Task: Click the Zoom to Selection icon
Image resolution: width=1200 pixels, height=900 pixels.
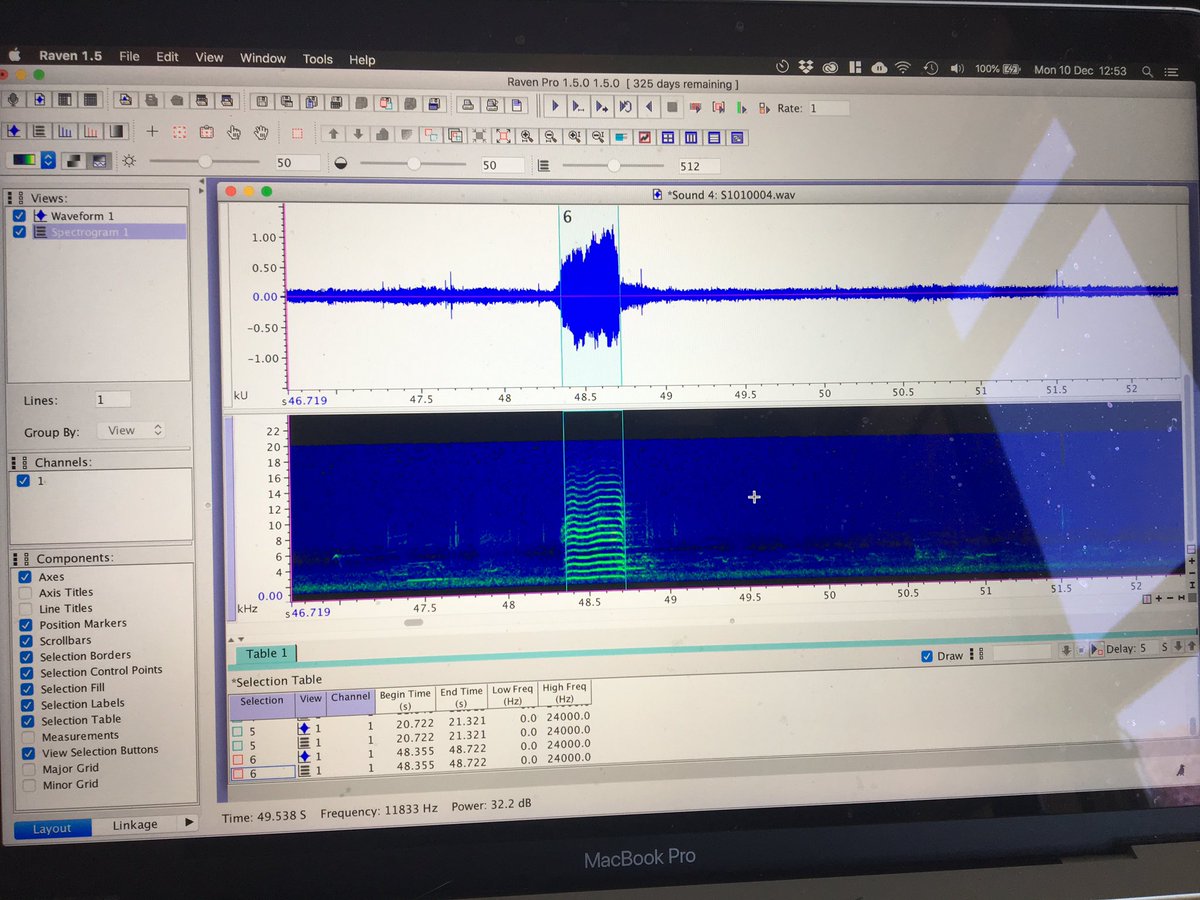Action: pos(502,136)
